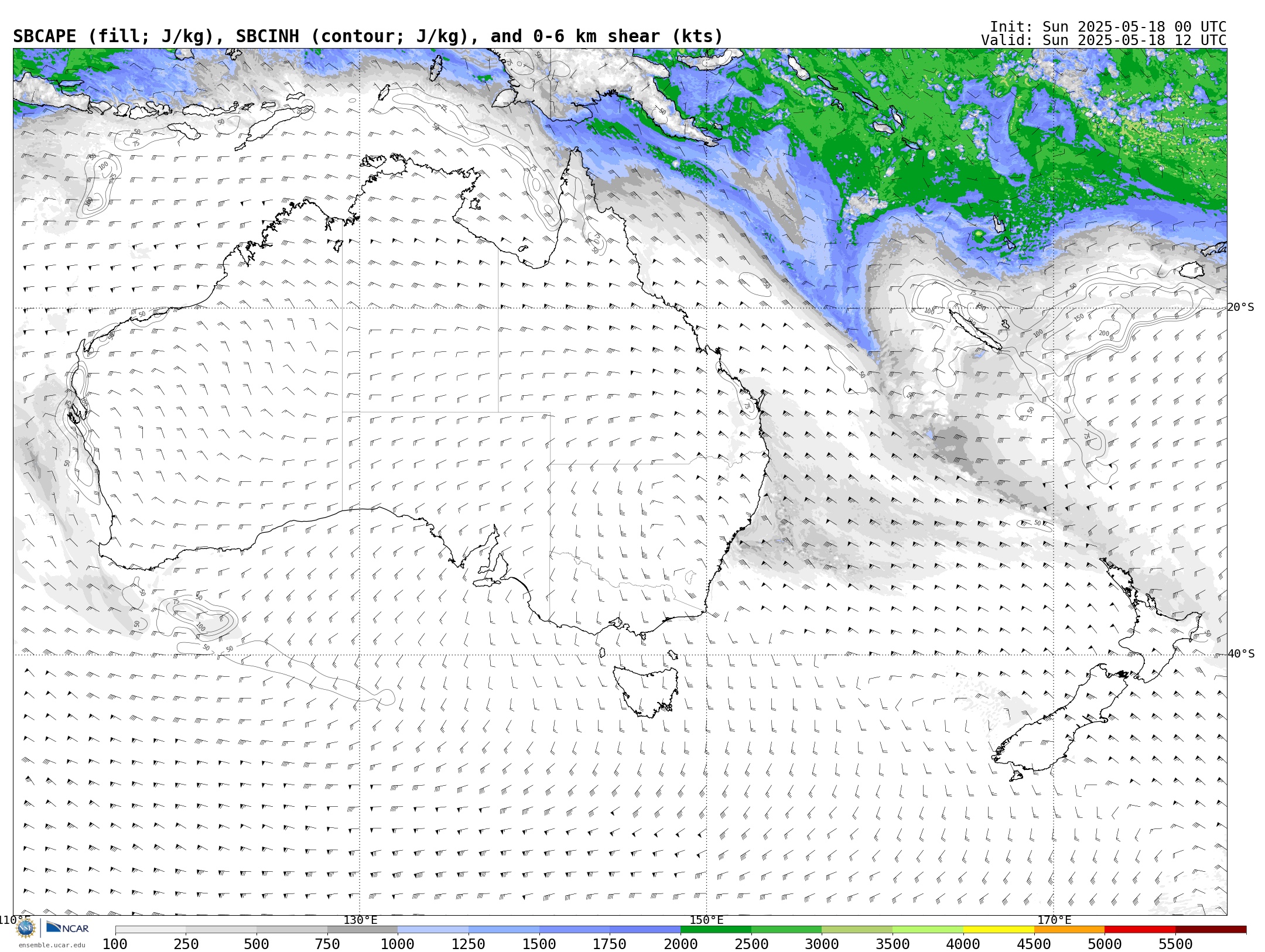The image size is (1265, 952).
Task: Click the 40°S latitude label
Action: point(1241,654)
